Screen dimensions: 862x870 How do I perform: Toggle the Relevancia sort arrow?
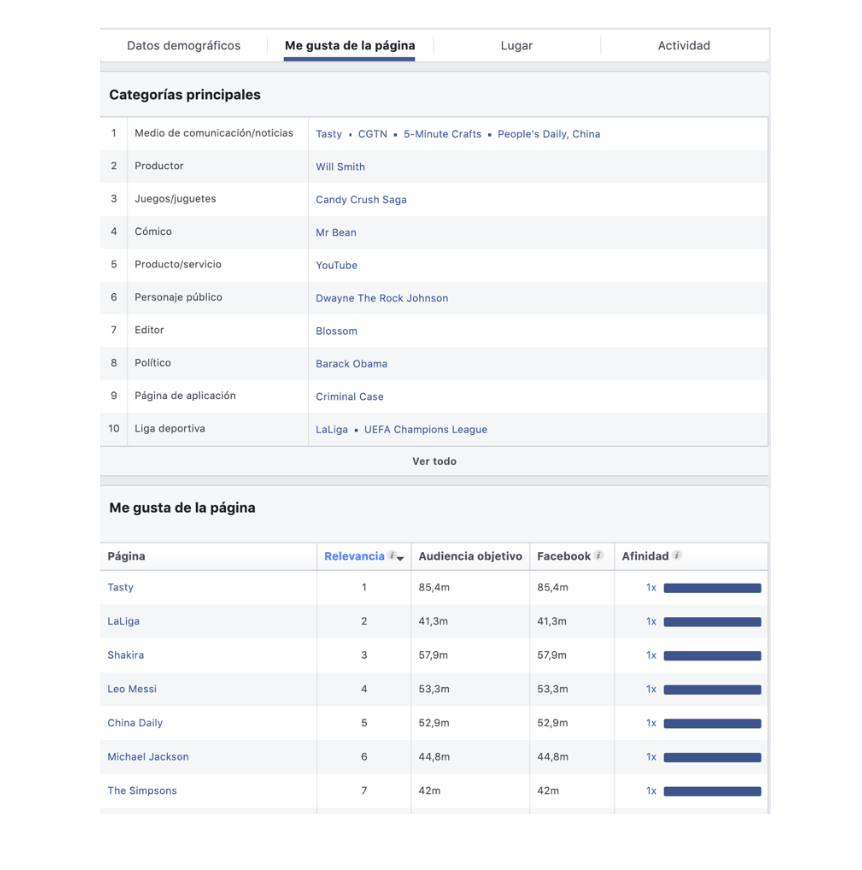point(401,558)
